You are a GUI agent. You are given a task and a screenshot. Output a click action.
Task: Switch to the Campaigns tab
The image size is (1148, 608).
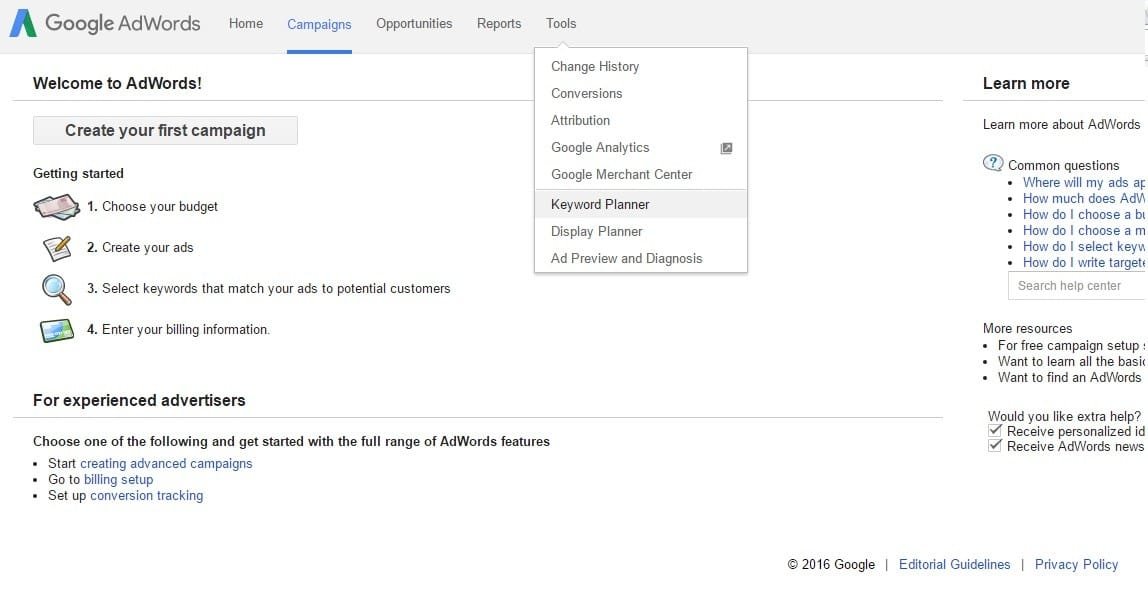[319, 24]
